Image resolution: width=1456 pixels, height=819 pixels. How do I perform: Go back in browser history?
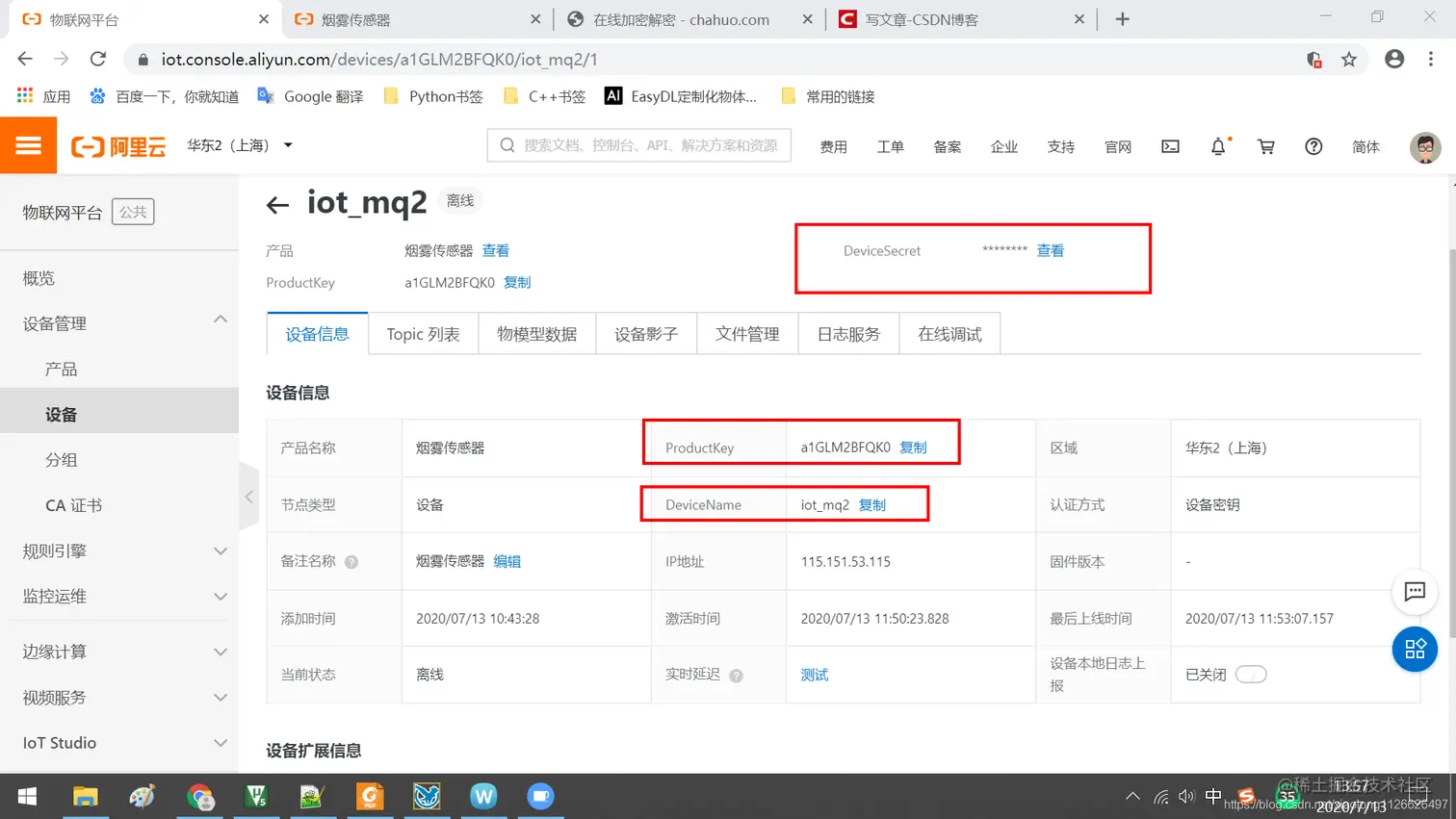click(x=25, y=59)
